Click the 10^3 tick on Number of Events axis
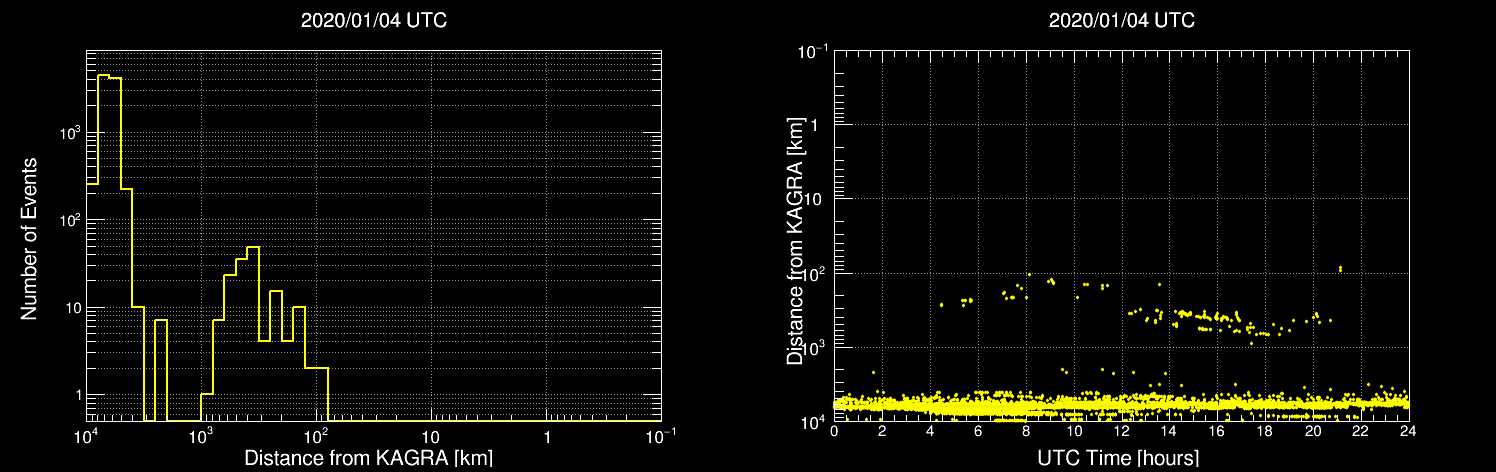1496x472 pixels. [69, 131]
